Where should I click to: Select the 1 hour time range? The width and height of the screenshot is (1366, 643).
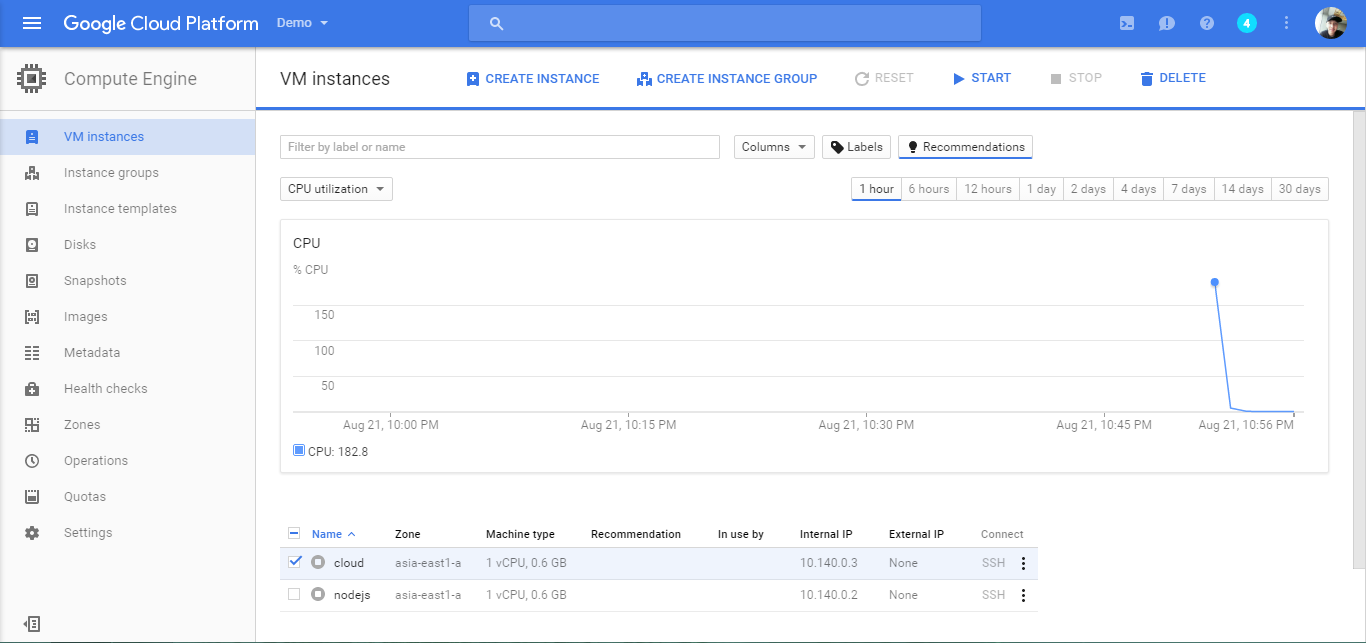[875, 189]
